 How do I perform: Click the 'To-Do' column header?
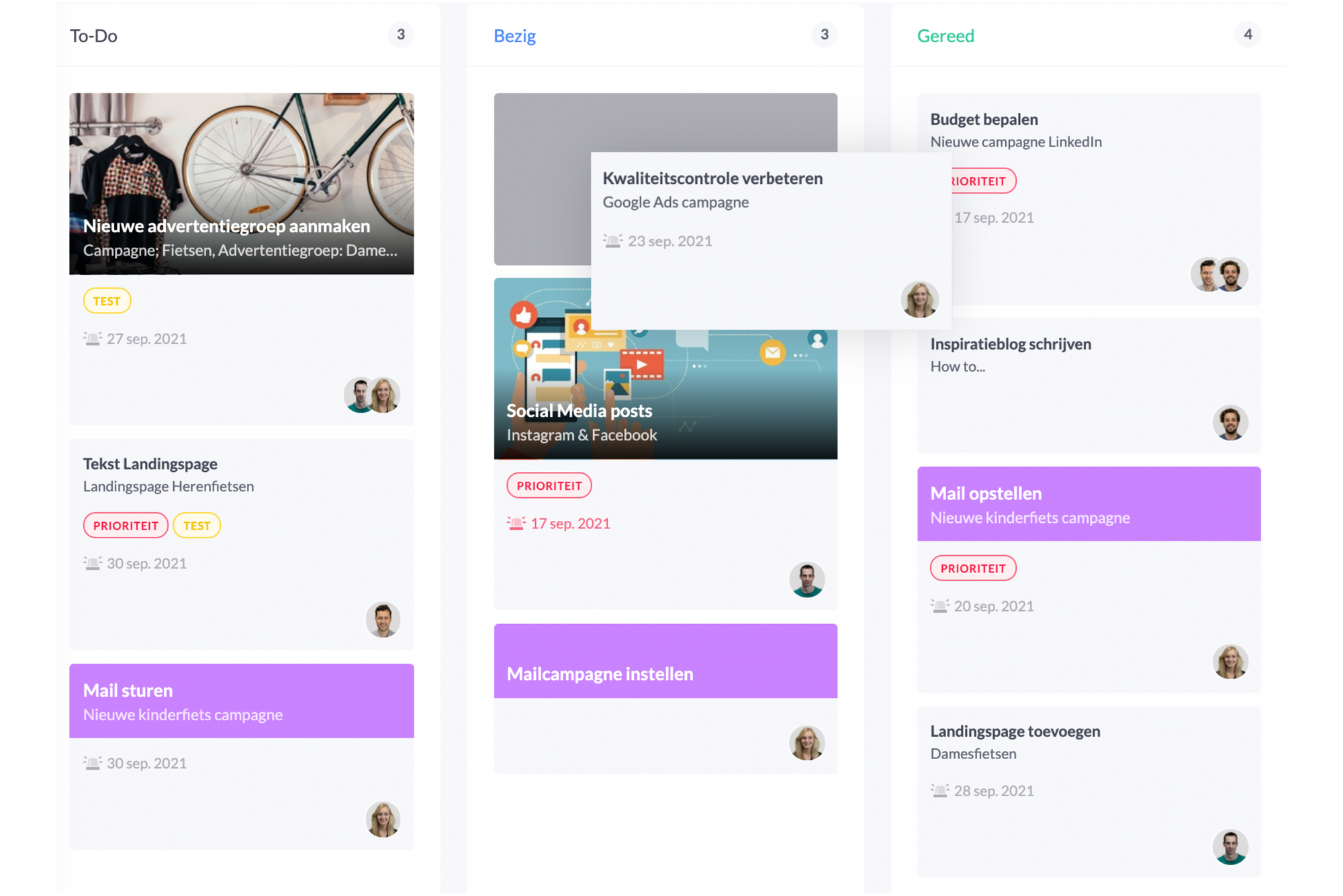(100, 36)
